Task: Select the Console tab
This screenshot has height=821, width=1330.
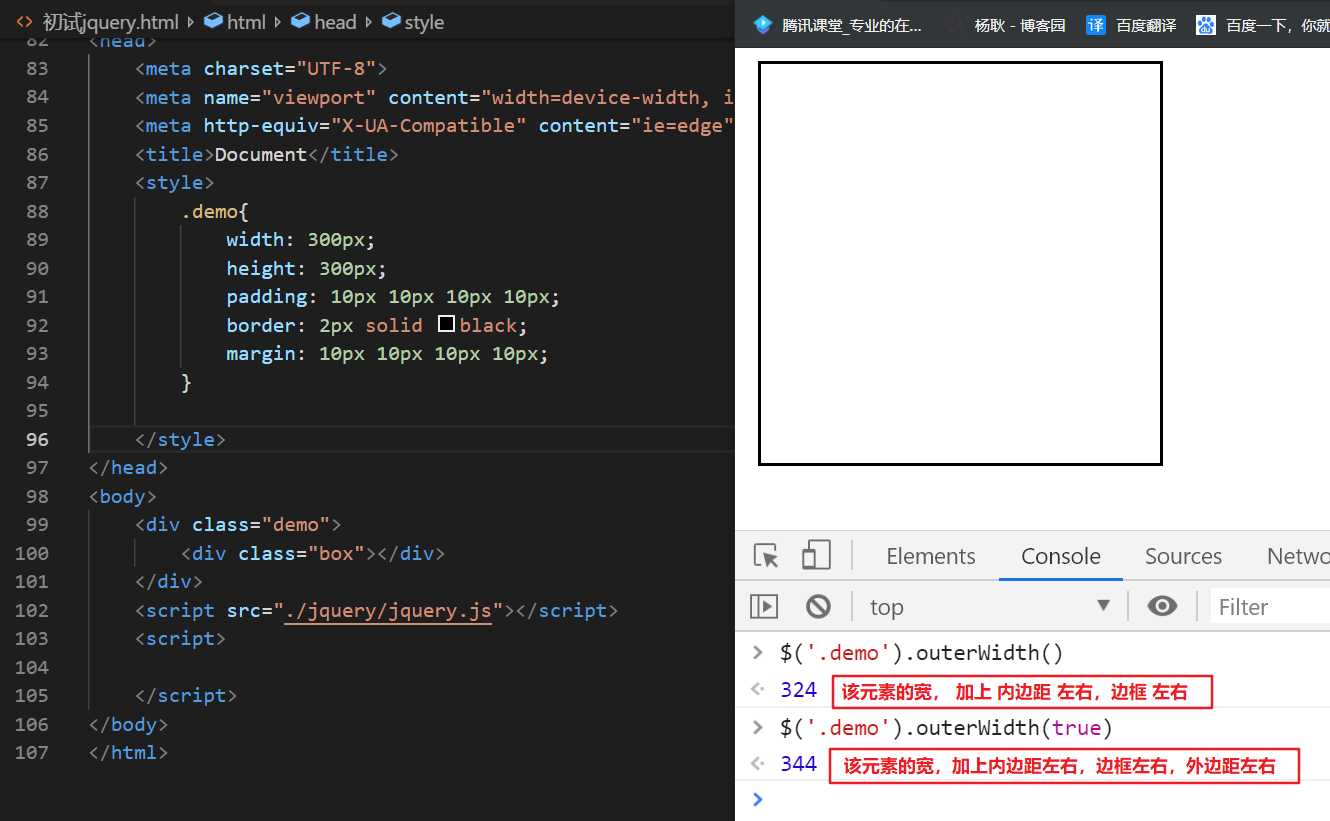Action: click(x=1061, y=557)
